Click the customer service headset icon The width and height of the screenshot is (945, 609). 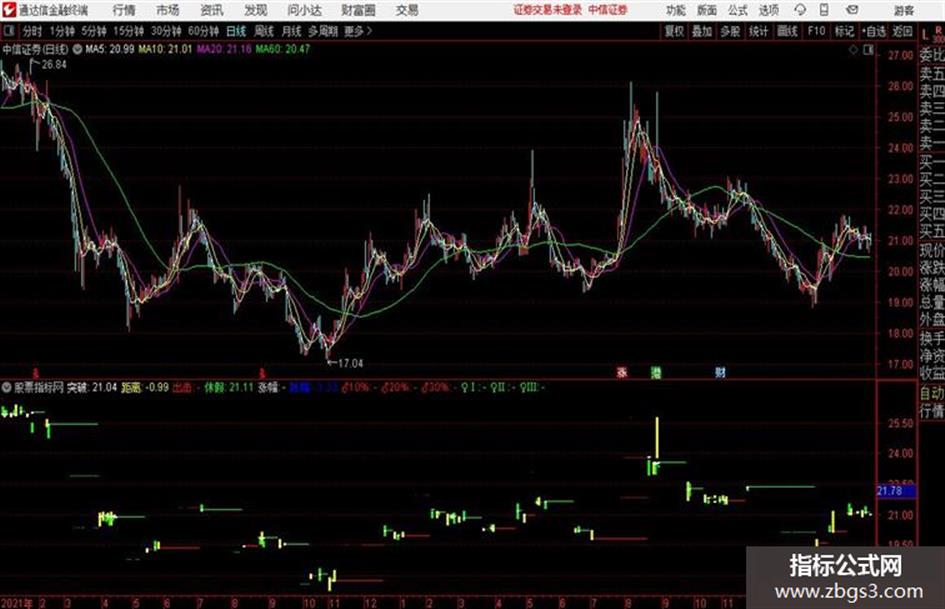tap(800, 10)
